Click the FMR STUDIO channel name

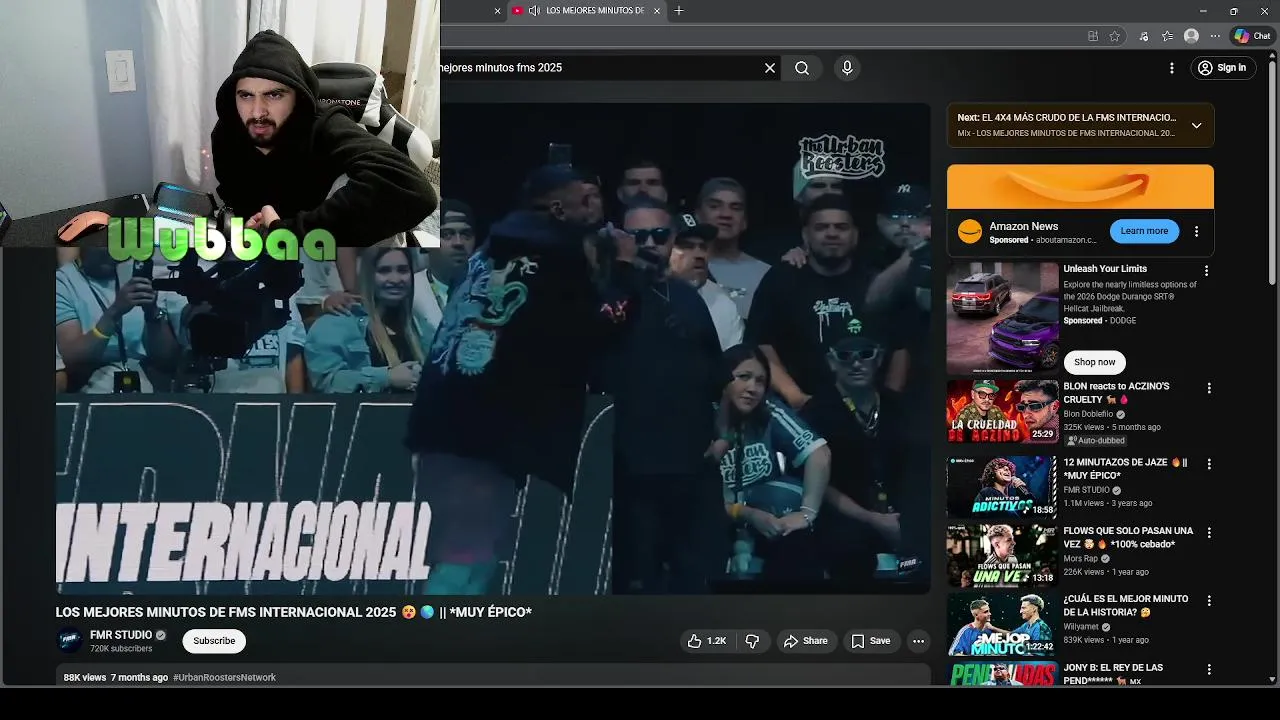(x=121, y=635)
